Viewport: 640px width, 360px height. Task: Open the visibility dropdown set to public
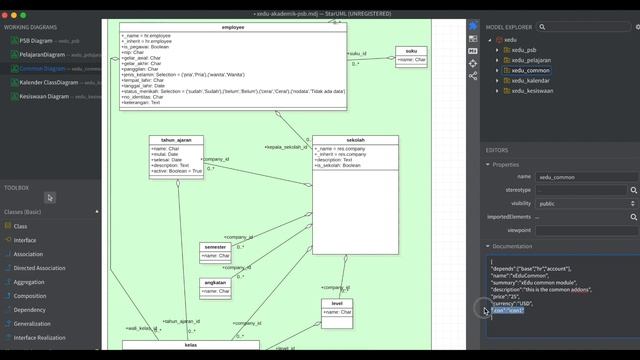tap(587, 204)
